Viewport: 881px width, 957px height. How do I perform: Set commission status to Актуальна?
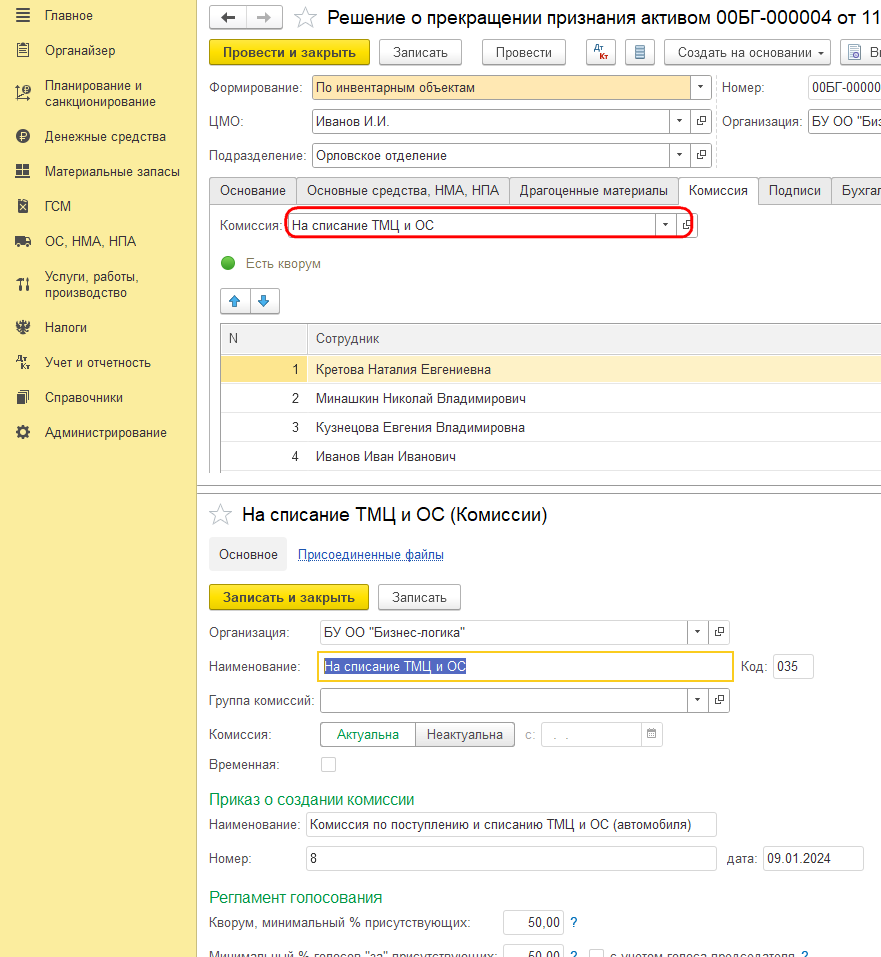pos(368,734)
